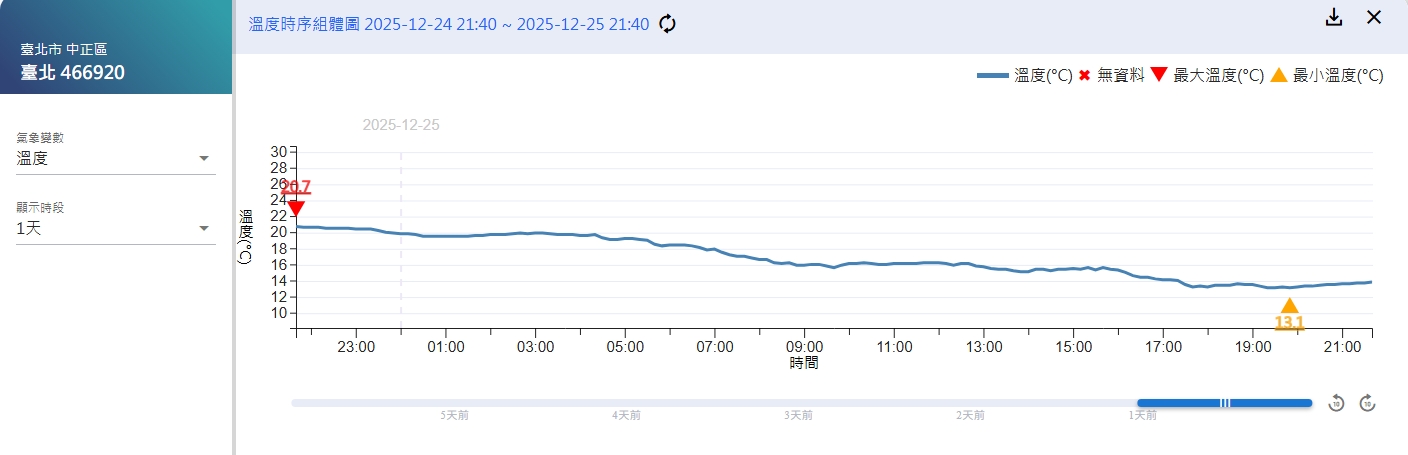Click the rewind 10 icon
The image size is (1408, 455).
(x=1336, y=403)
